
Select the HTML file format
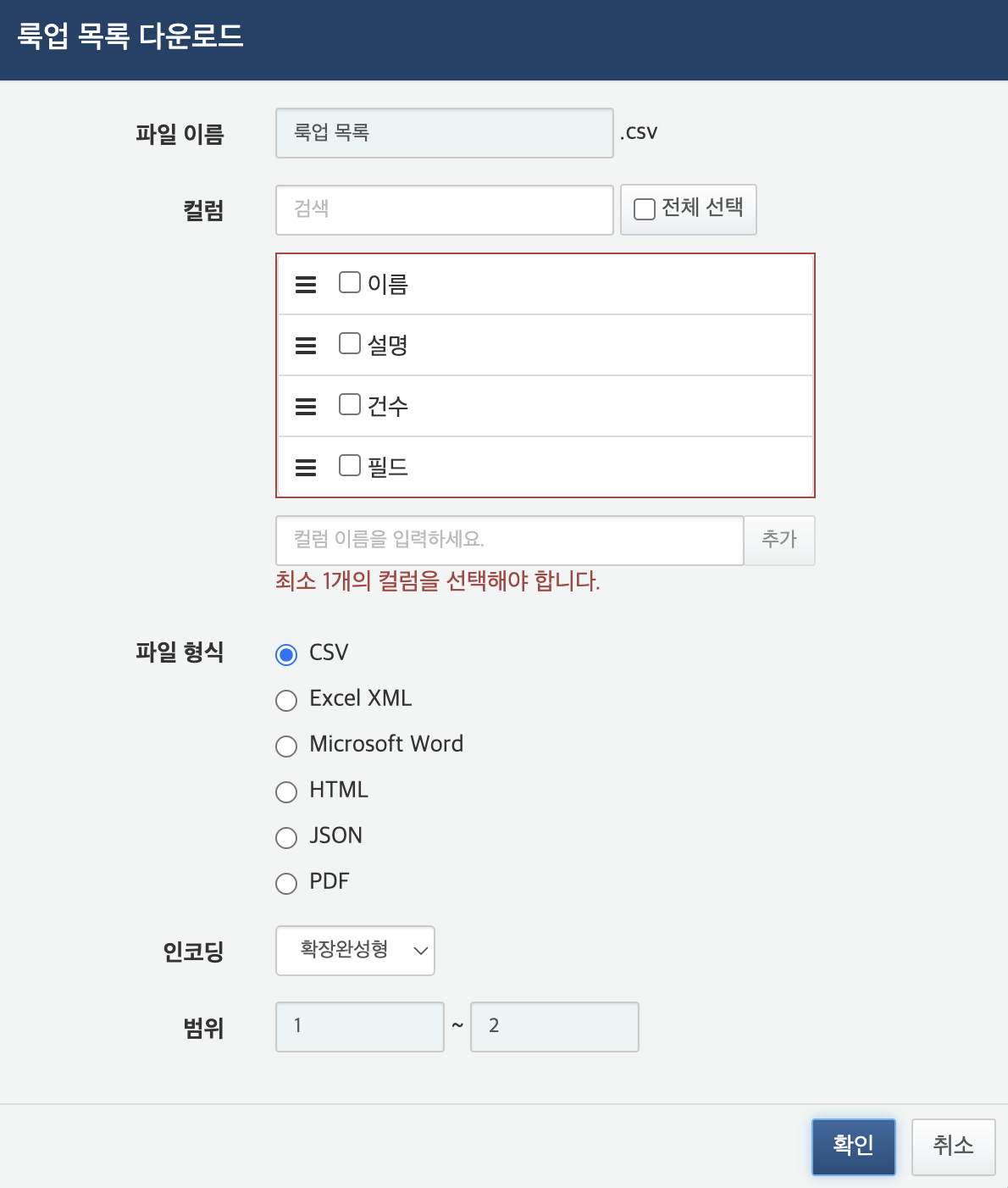(x=286, y=792)
